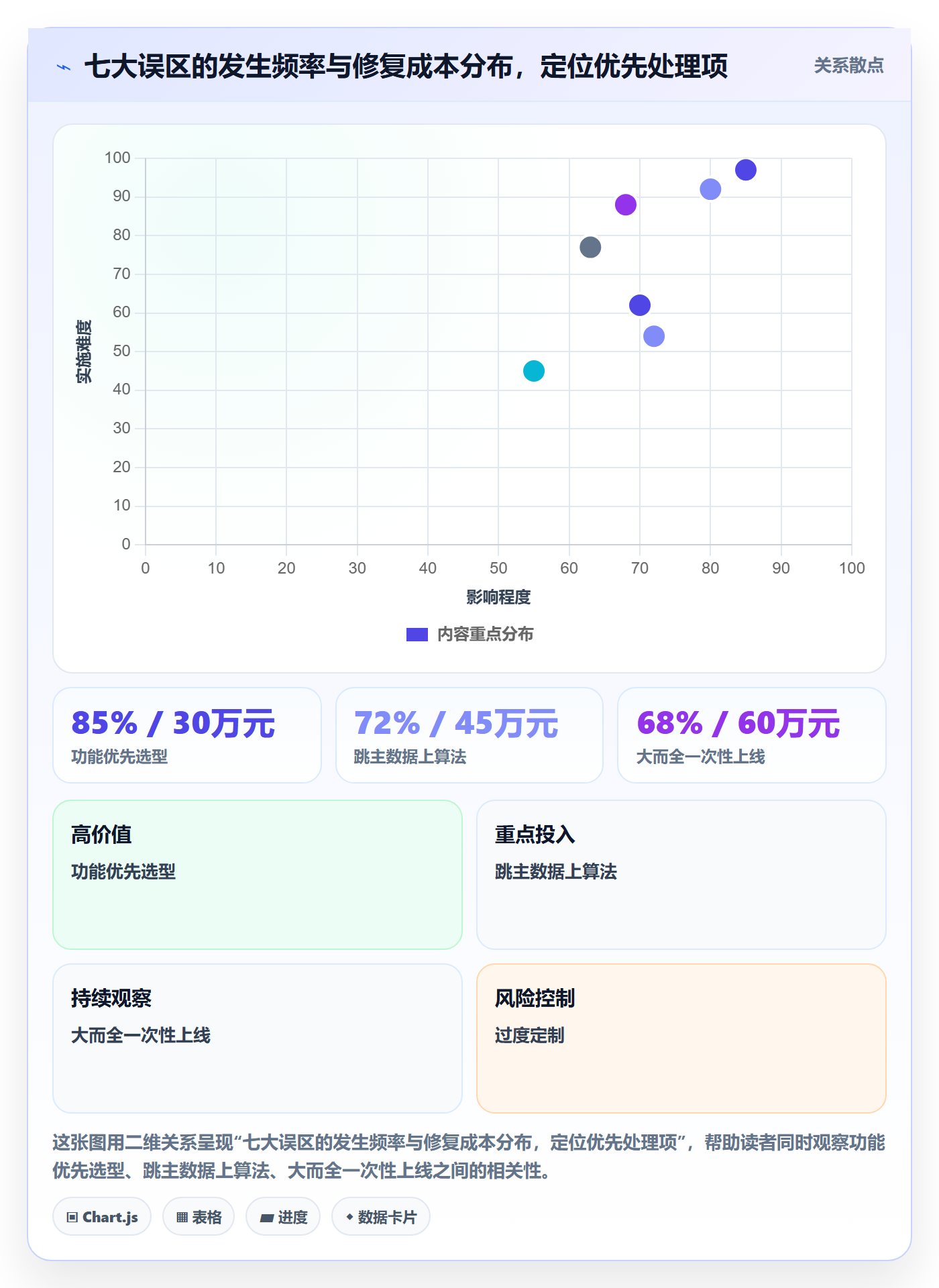Select the purple scatter data point
Screen dimensions: 939x1288
pyautogui.click(x=625, y=205)
